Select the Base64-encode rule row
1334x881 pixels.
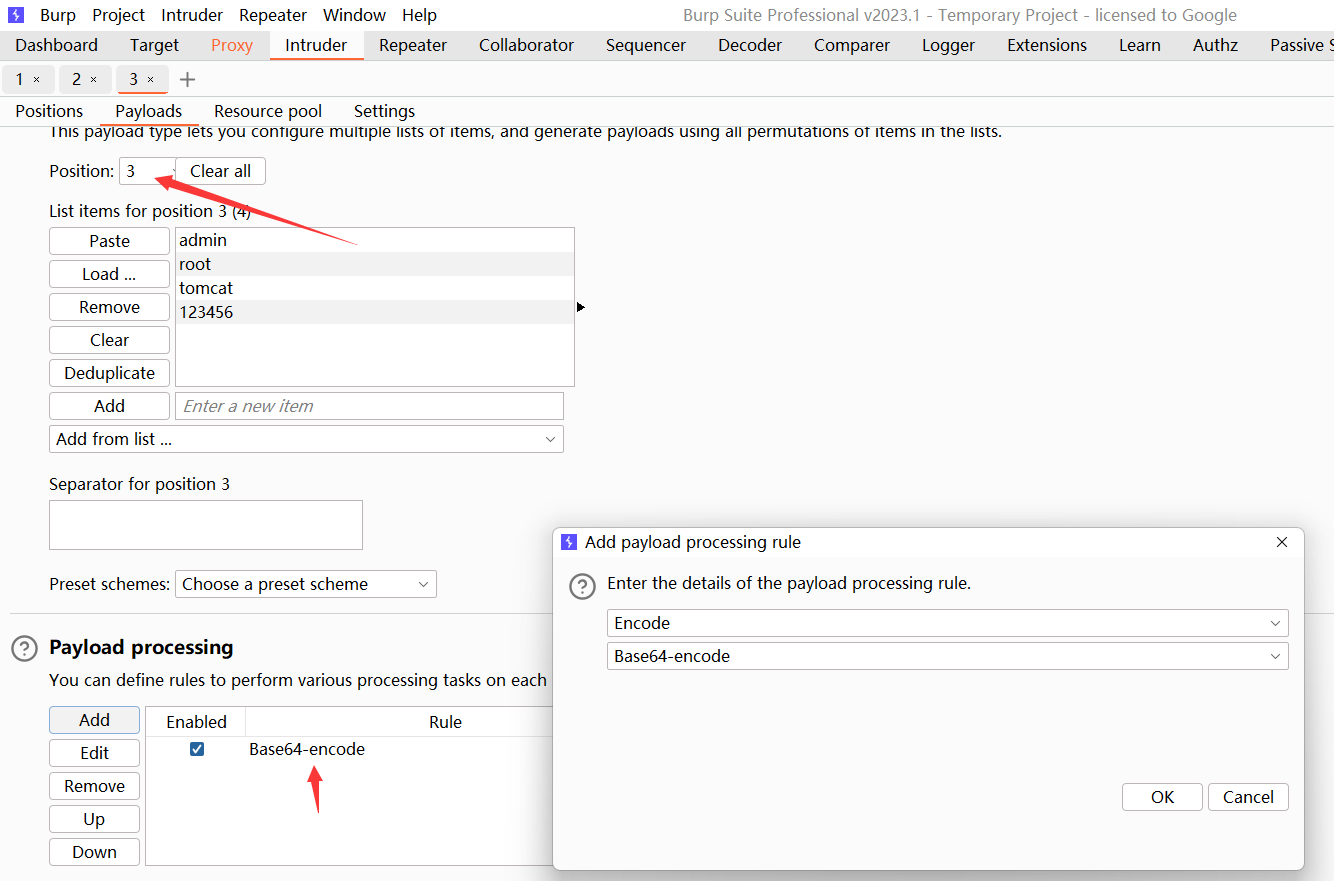pos(349,749)
